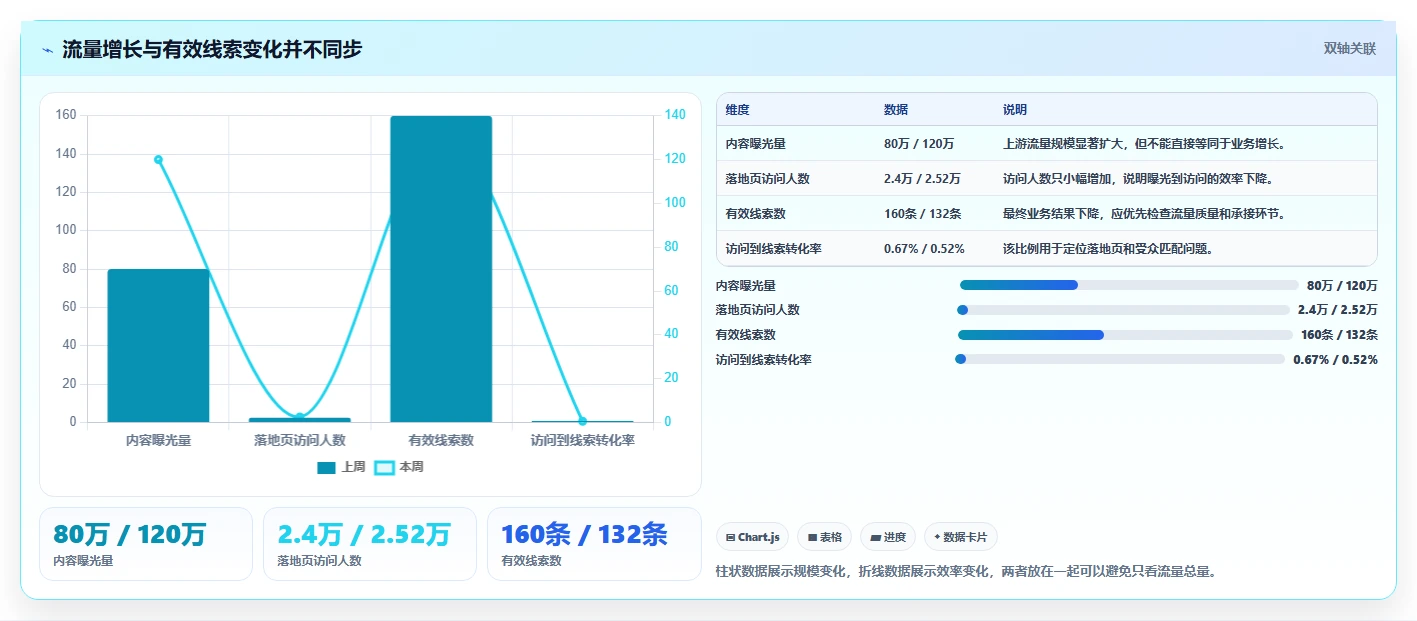1417x621 pixels.
Task: Click the 内容曝光量 bar in chart
Action: (x=158, y=345)
